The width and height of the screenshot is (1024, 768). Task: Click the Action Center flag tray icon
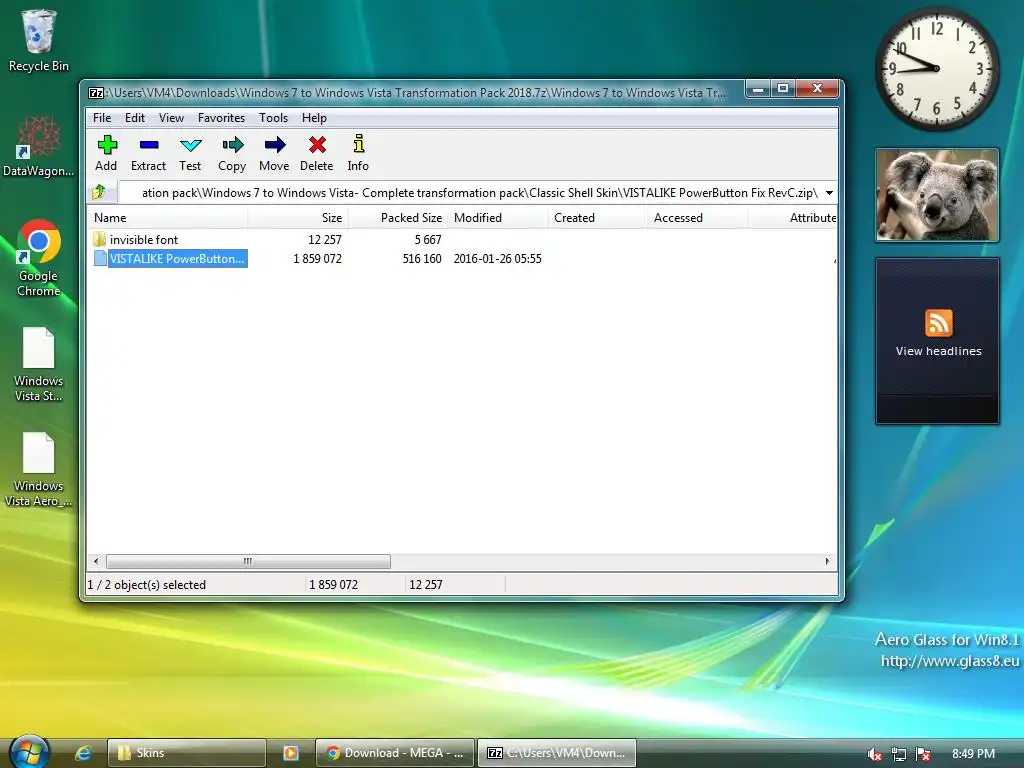923,754
